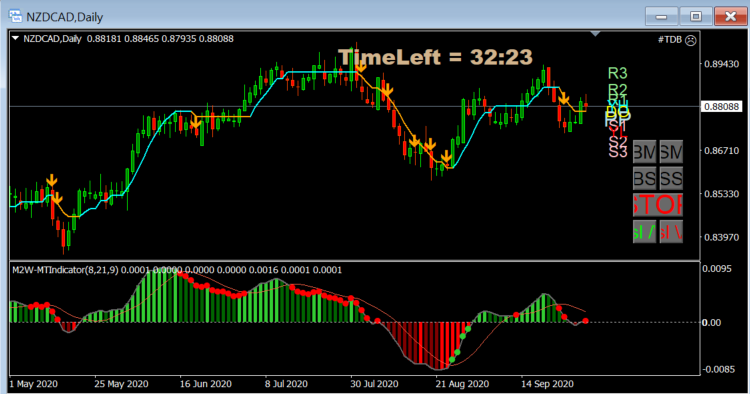Click the 0.89430 price scale value
This screenshot has width=750, height=394.
[721, 64]
